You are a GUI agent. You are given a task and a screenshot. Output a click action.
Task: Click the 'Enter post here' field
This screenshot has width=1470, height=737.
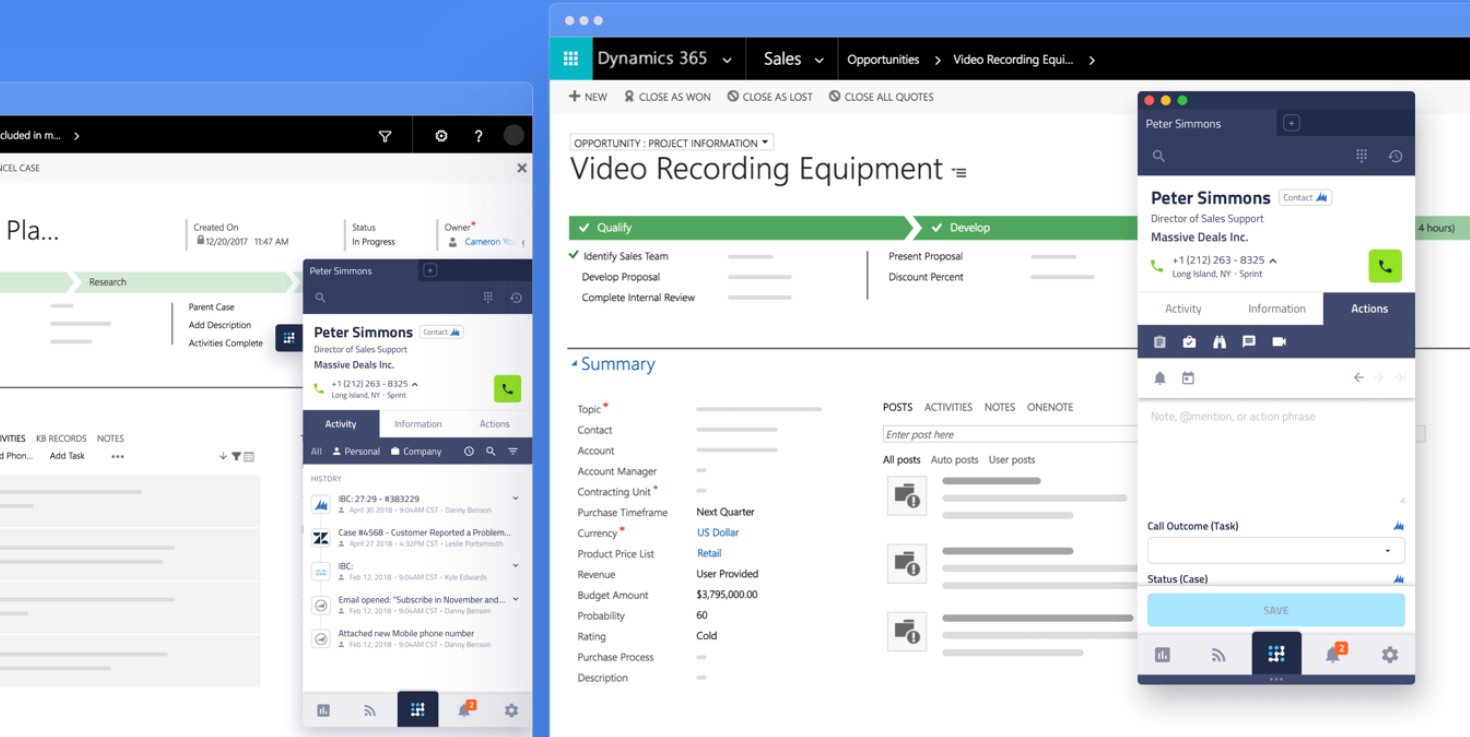[x=1010, y=435]
